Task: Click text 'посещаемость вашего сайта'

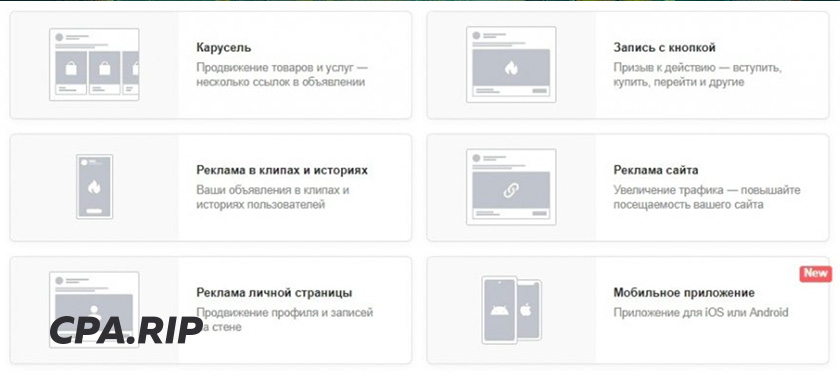Action: 688,205
